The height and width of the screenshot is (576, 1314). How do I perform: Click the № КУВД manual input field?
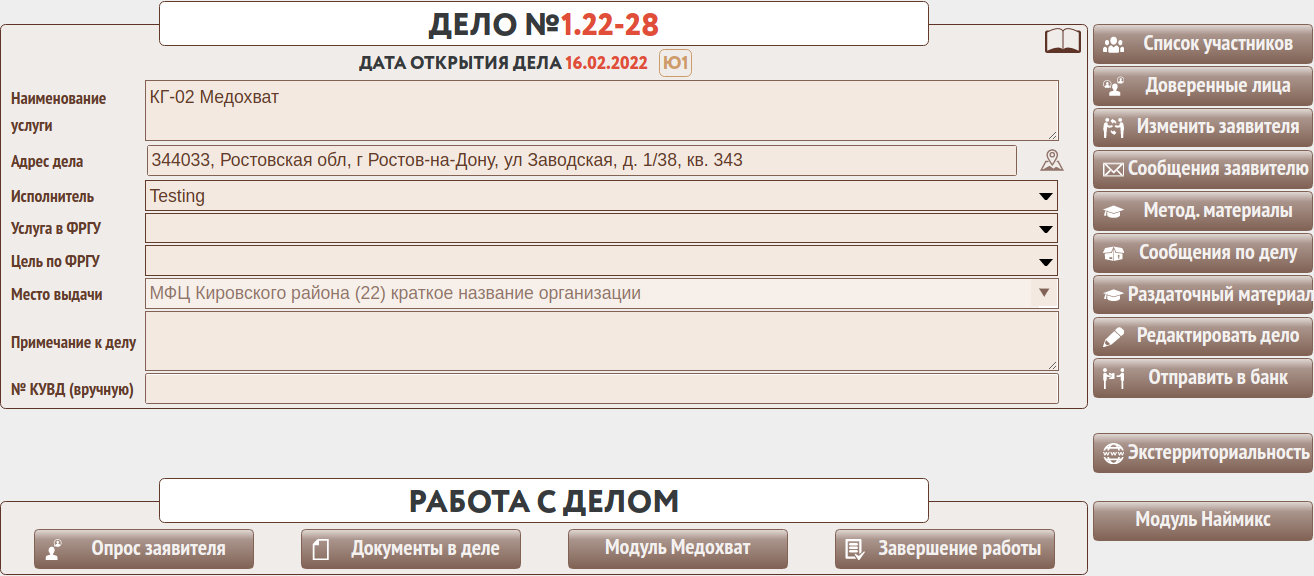coord(601,389)
